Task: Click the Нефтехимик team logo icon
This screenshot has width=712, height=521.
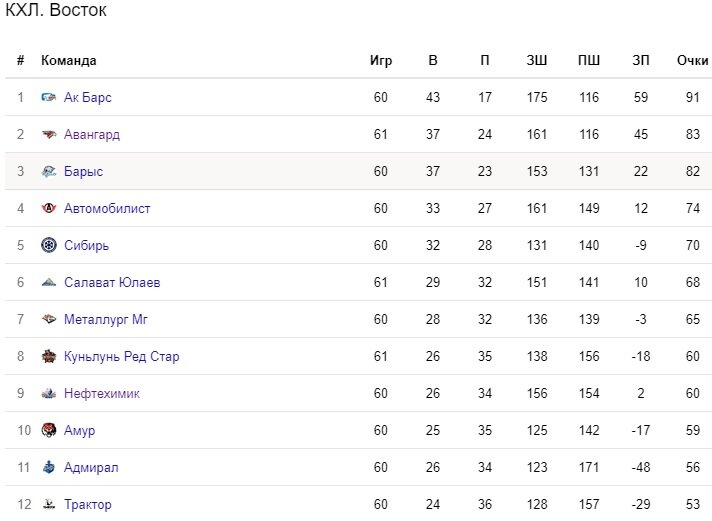Action: point(49,393)
